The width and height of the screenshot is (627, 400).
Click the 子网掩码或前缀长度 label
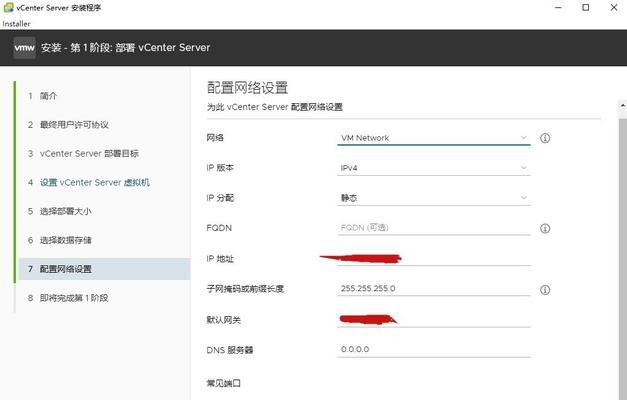pyautogui.click(x=245, y=289)
